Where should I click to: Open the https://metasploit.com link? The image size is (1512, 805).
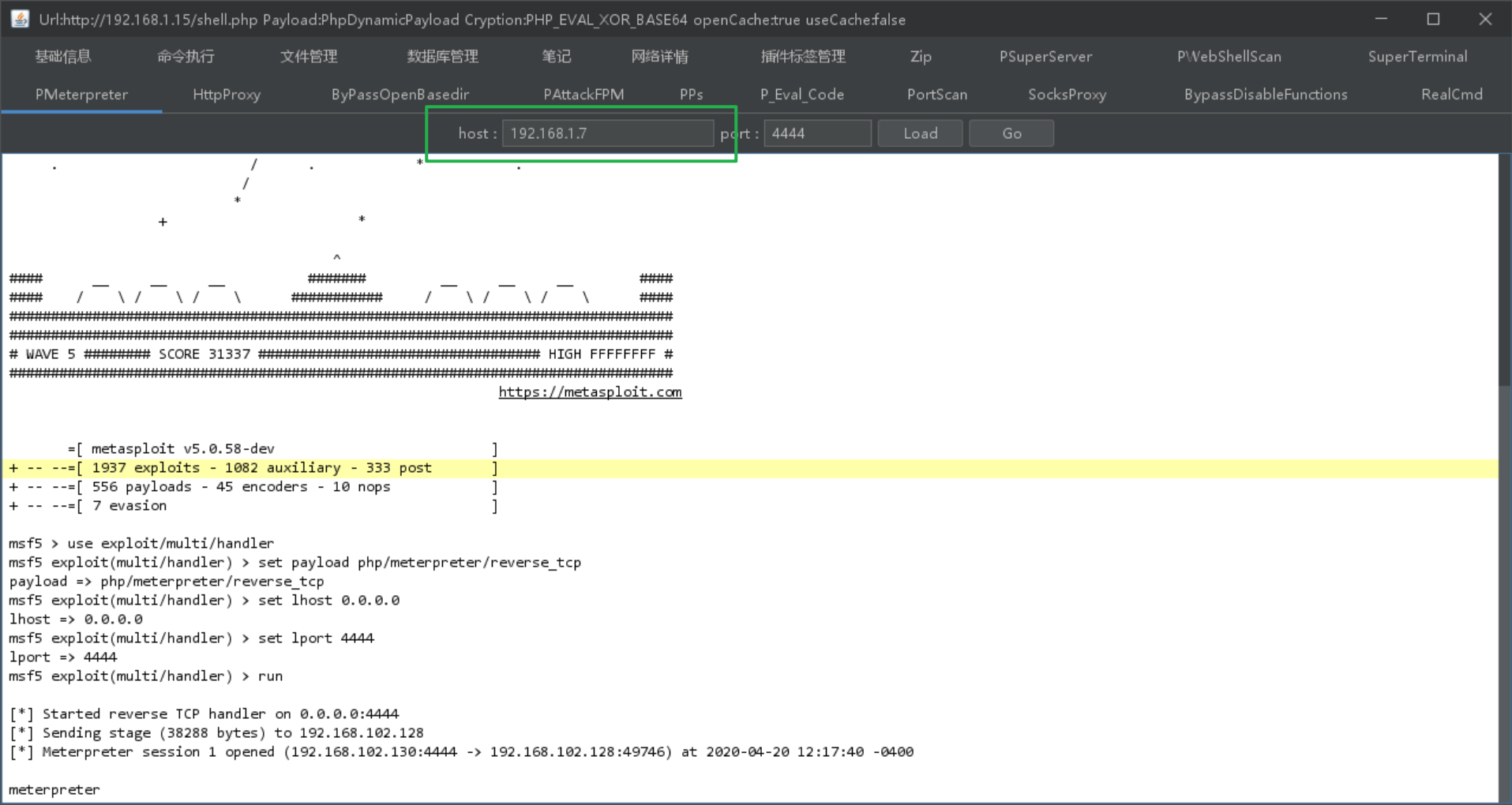click(590, 392)
